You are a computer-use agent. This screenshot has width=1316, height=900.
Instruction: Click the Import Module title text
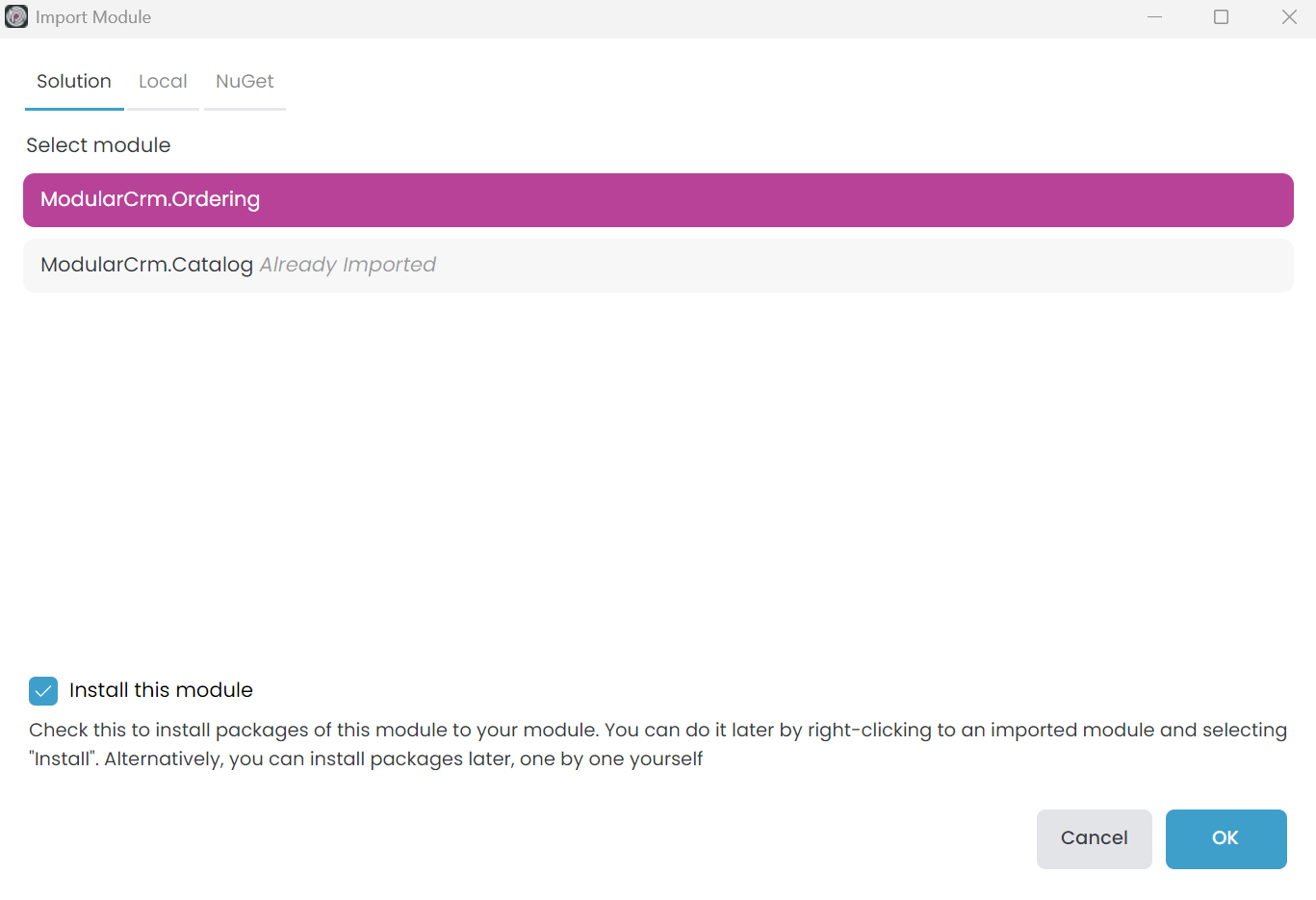point(93,16)
